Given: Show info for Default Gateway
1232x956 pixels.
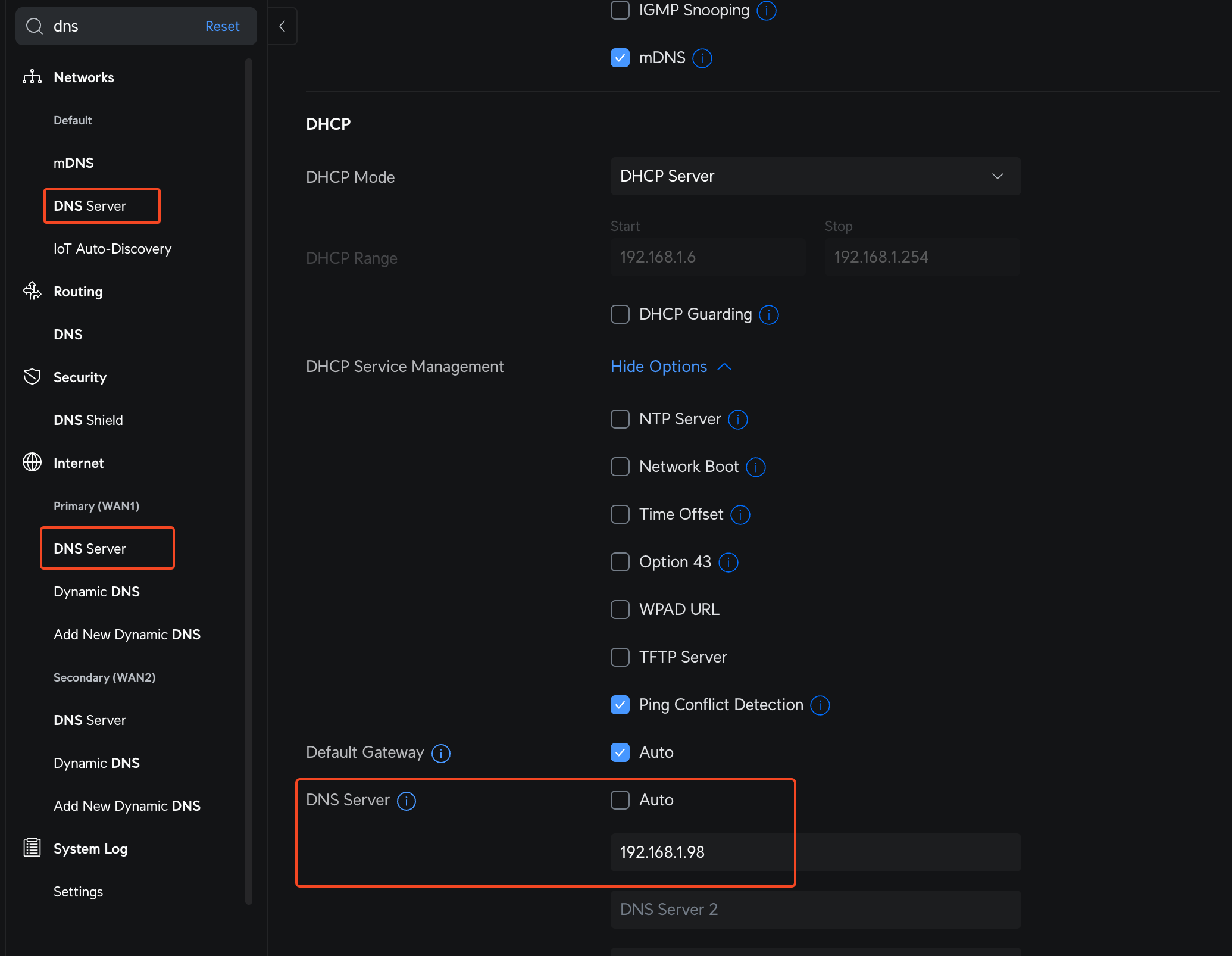Looking at the screenshot, I should 441,753.
